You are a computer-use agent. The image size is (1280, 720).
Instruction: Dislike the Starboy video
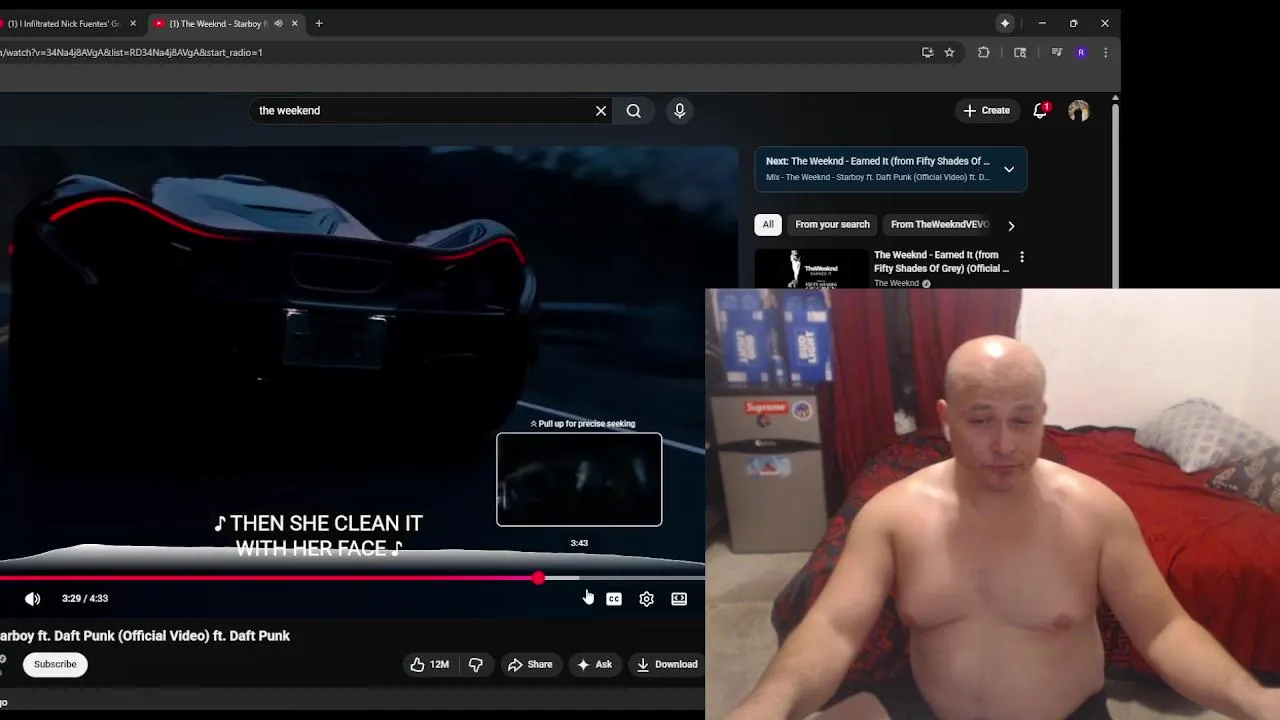pyautogui.click(x=476, y=665)
